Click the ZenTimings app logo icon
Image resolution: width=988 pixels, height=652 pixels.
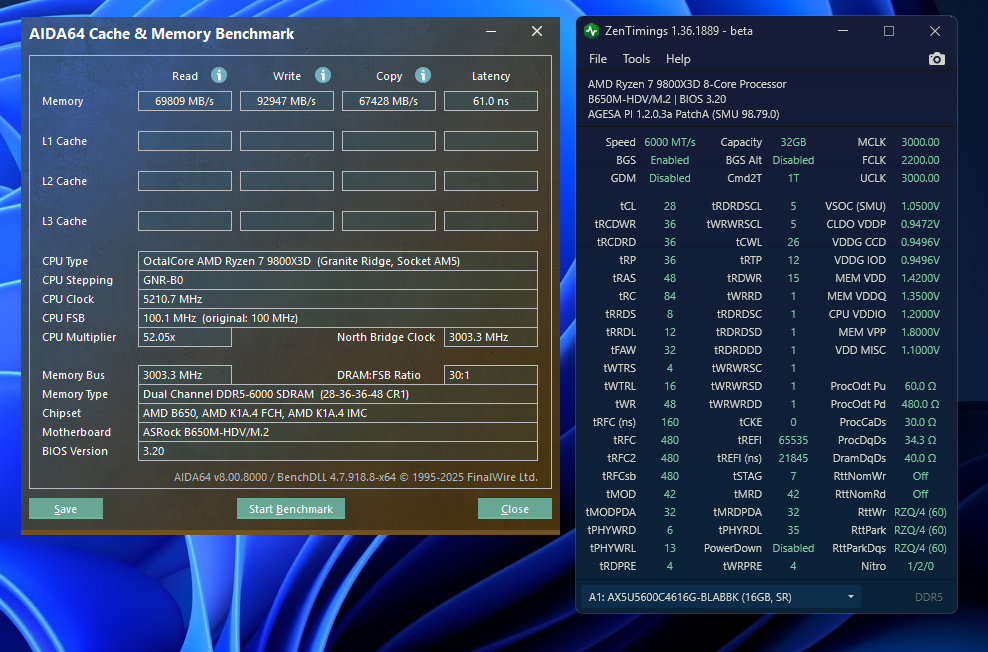[x=591, y=31]
